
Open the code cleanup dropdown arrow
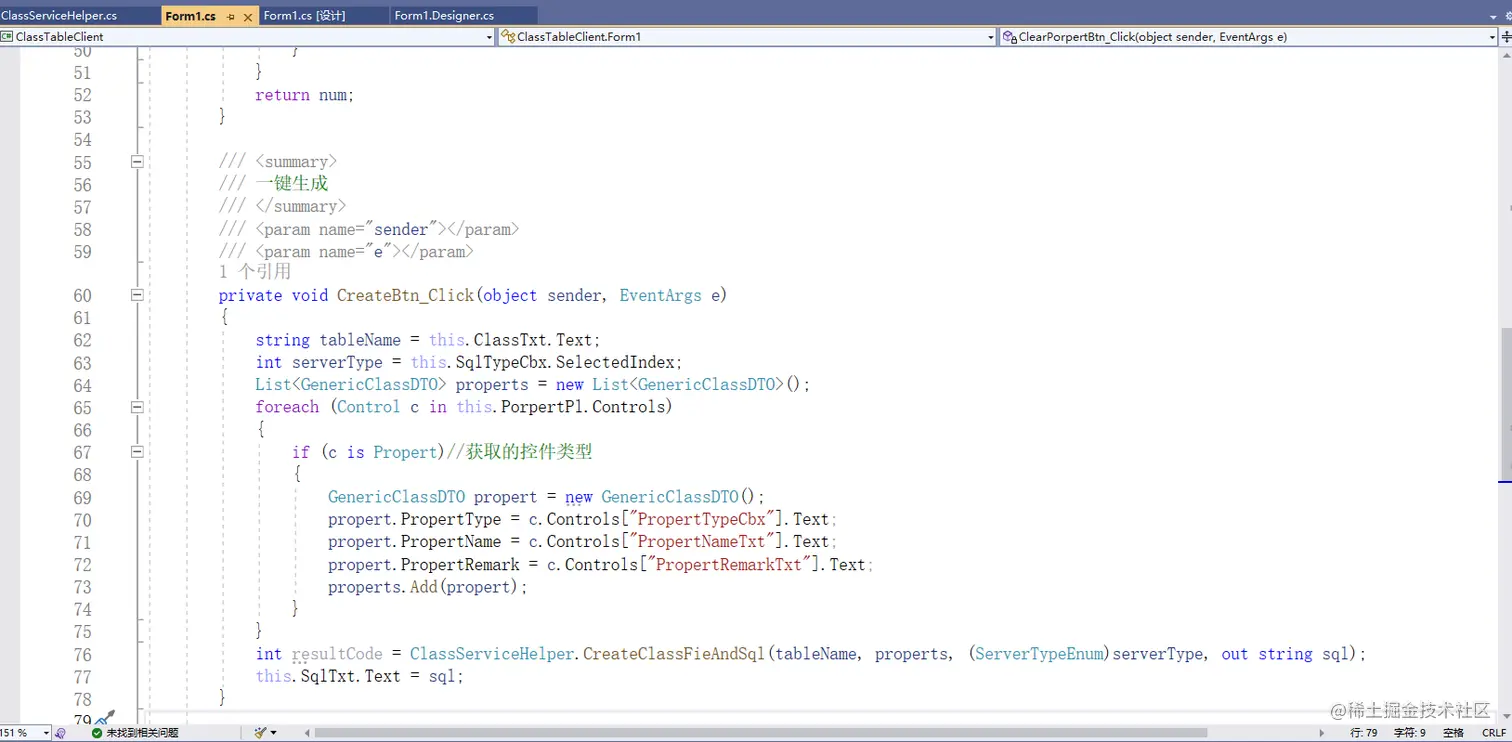coord(274,733)
